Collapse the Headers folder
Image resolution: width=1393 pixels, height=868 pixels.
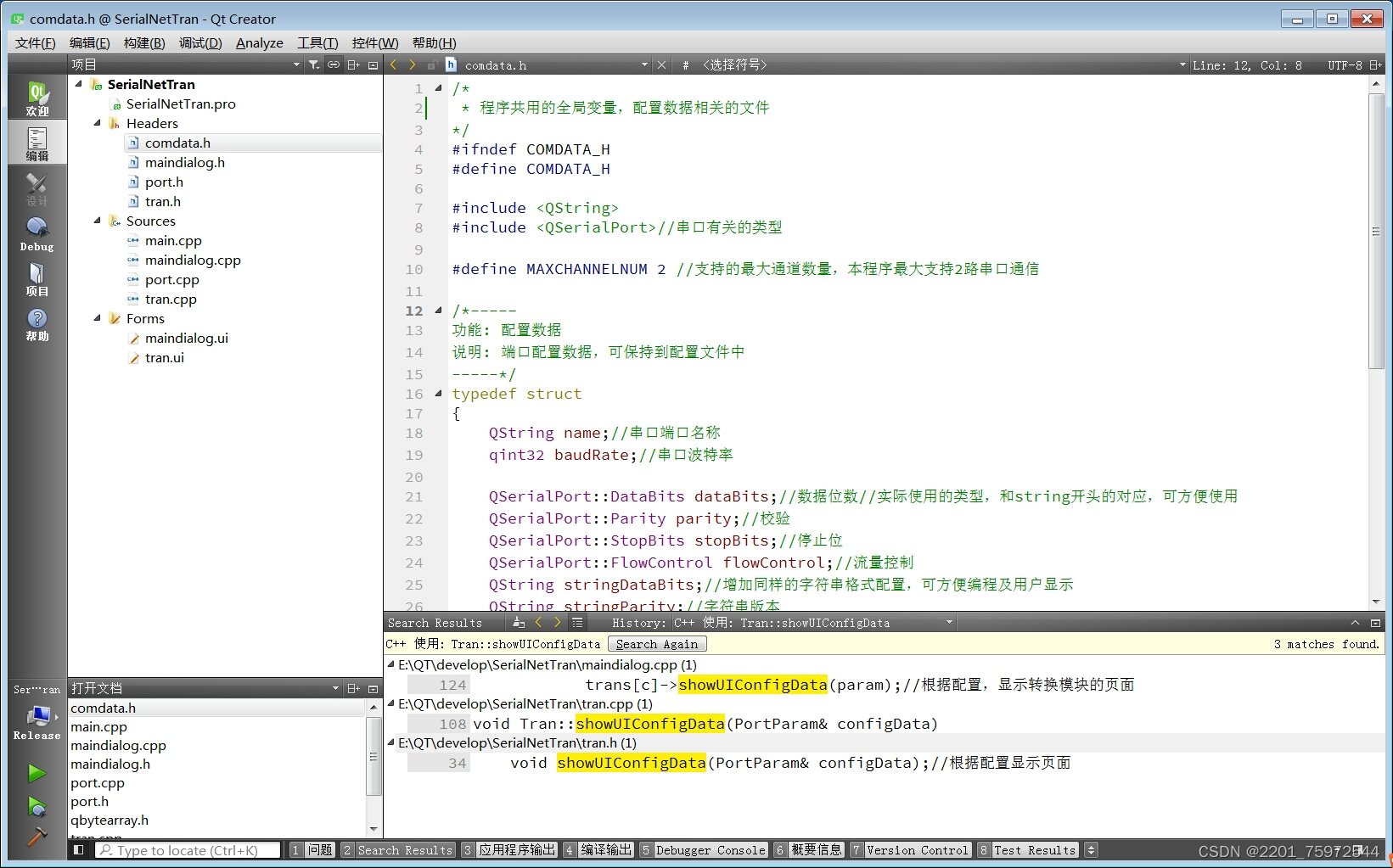click(x=98, y=123)
